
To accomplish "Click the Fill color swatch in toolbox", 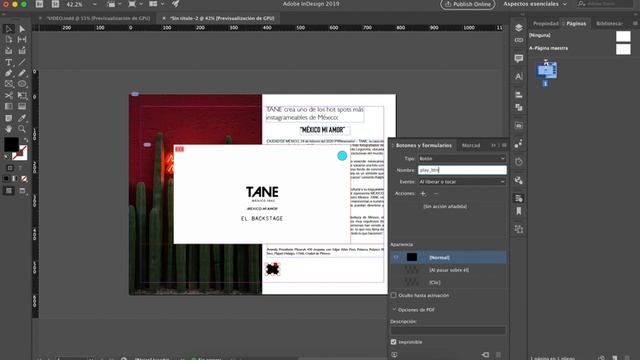I will point(11,144).
